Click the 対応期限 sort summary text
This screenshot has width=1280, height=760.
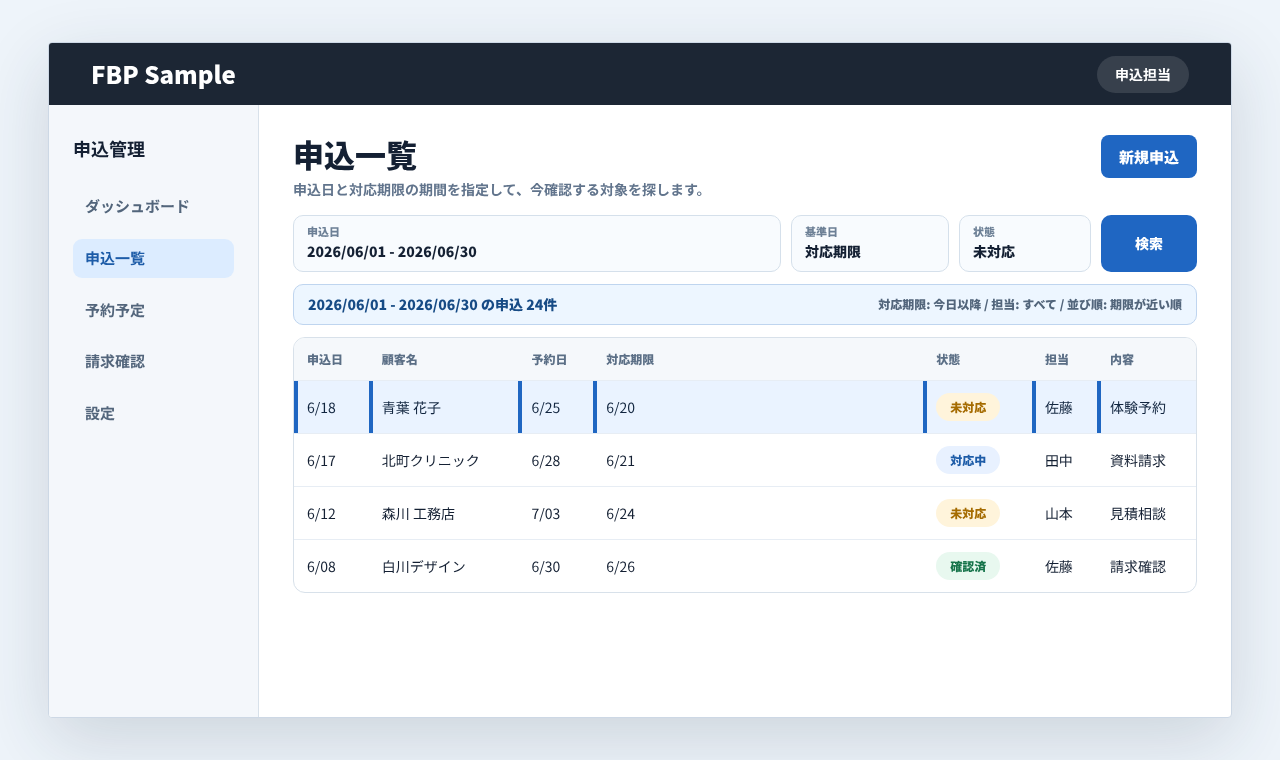pyautogui.click(x=1029, y=305)
